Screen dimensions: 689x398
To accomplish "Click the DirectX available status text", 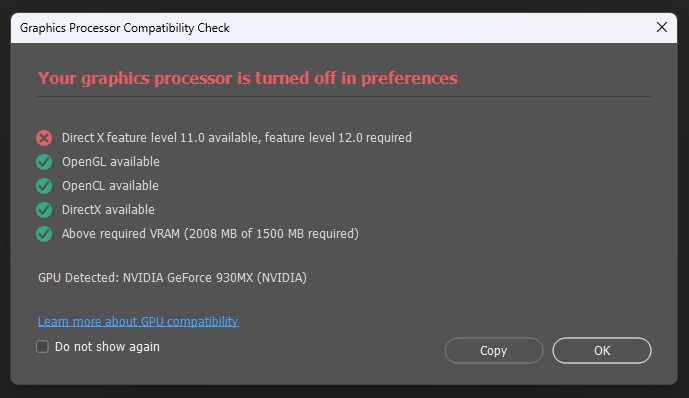I will coord(108,210).
